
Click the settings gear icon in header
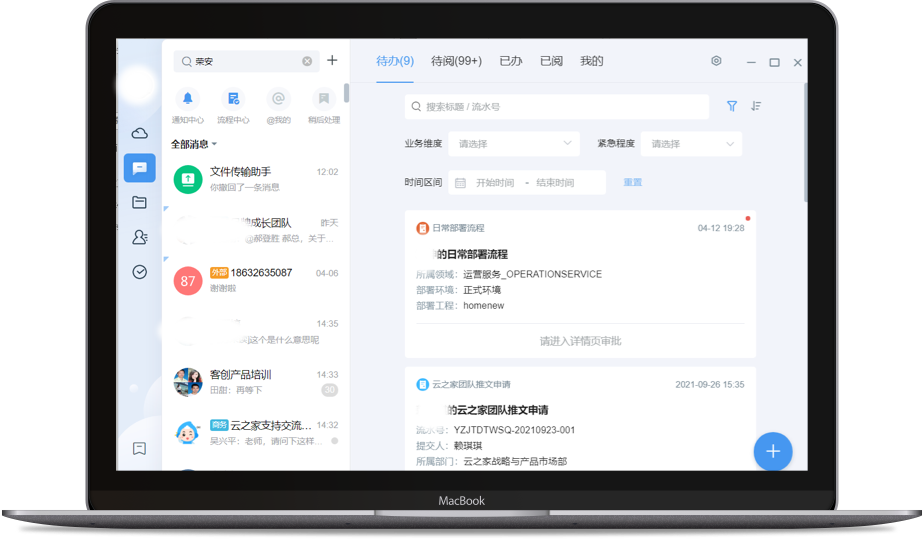click(x=716, y=61)
